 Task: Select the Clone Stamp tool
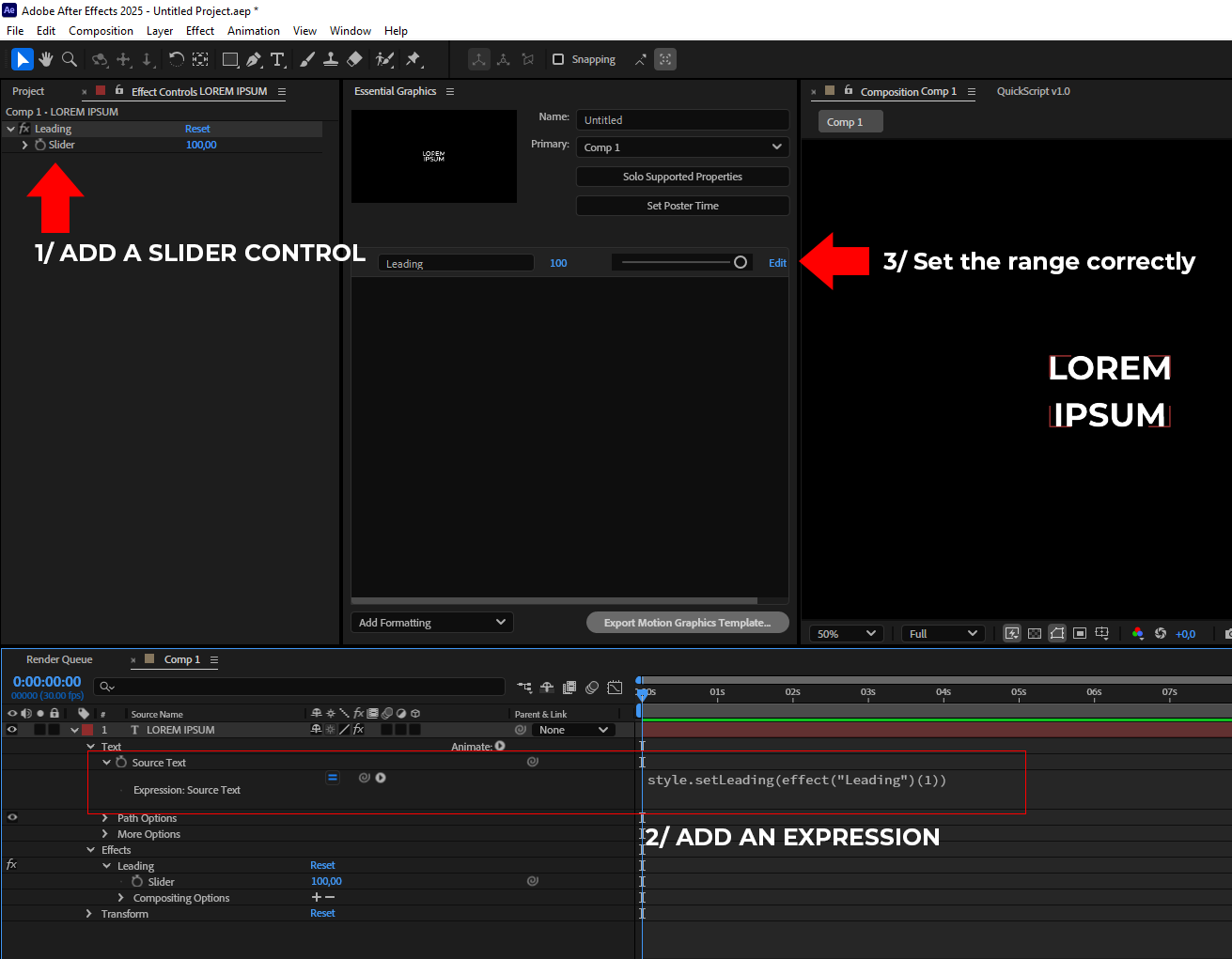330,59
